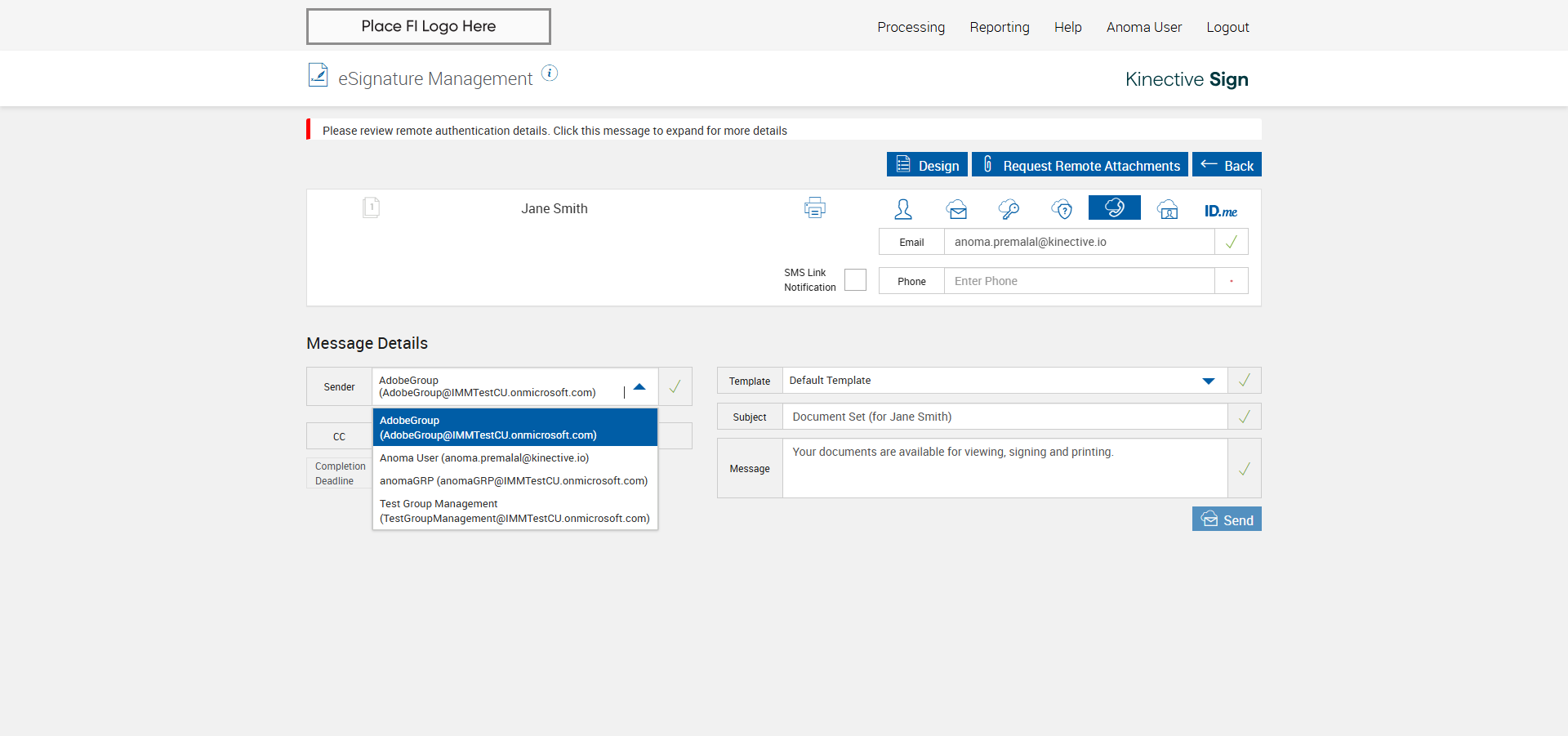The width and height of the screenshot is (1568, 736).
Task: Expand the red remote authentication review message
Action: tap(555, 131)
